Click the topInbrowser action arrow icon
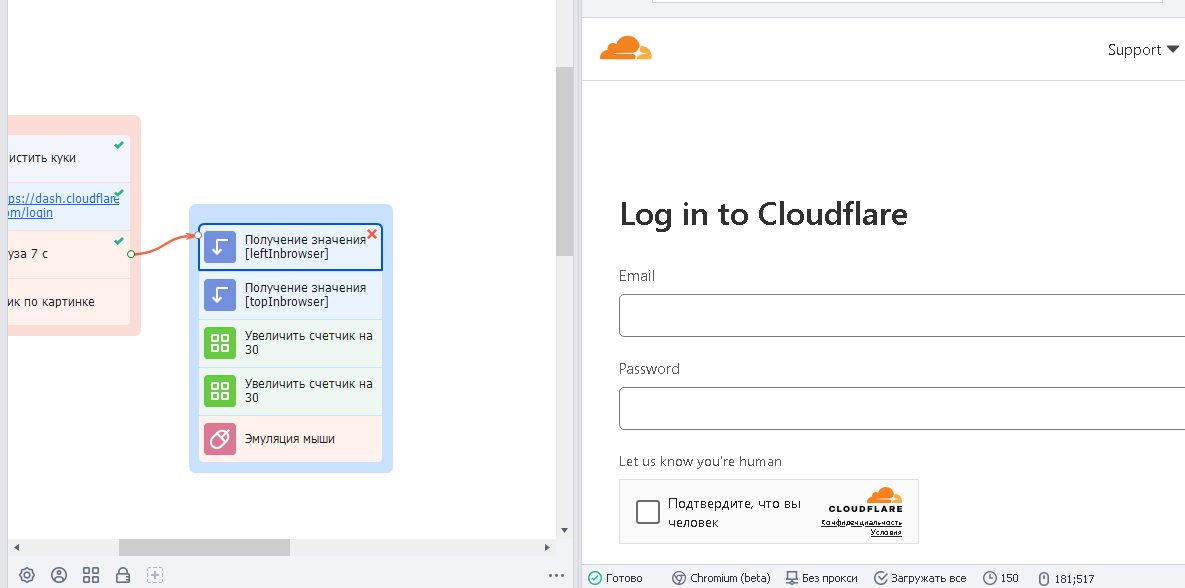The image size is (1185, 588). tap(220, 295)
